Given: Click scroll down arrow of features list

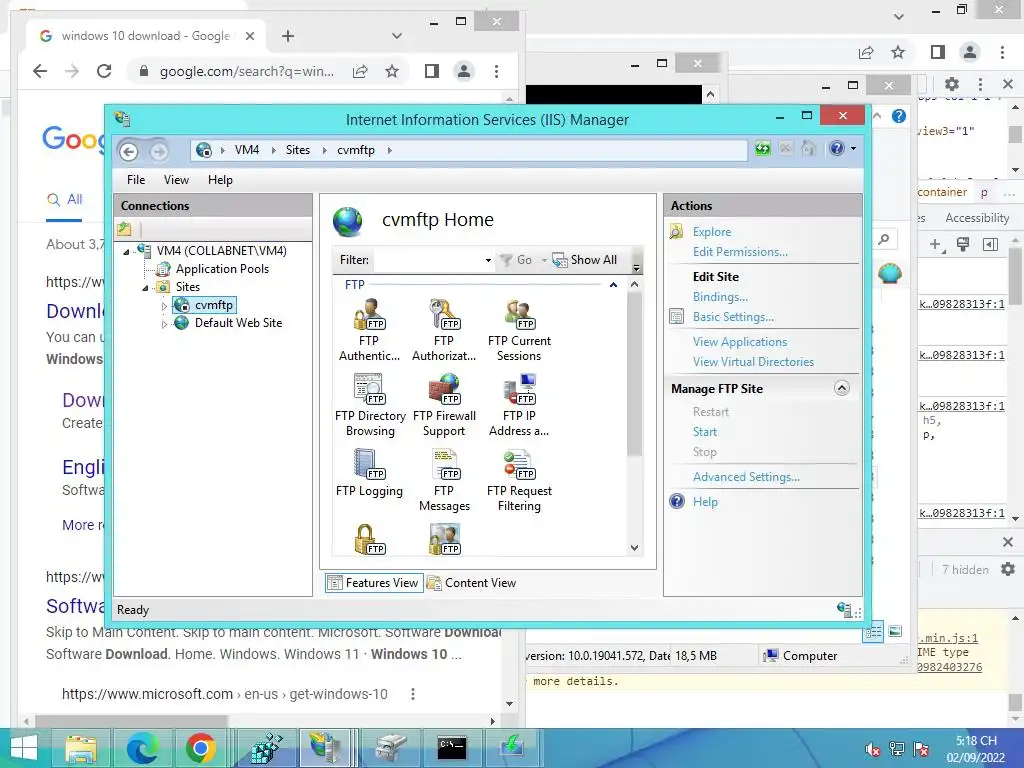Looking at the screenshot, I should (634, 548).
